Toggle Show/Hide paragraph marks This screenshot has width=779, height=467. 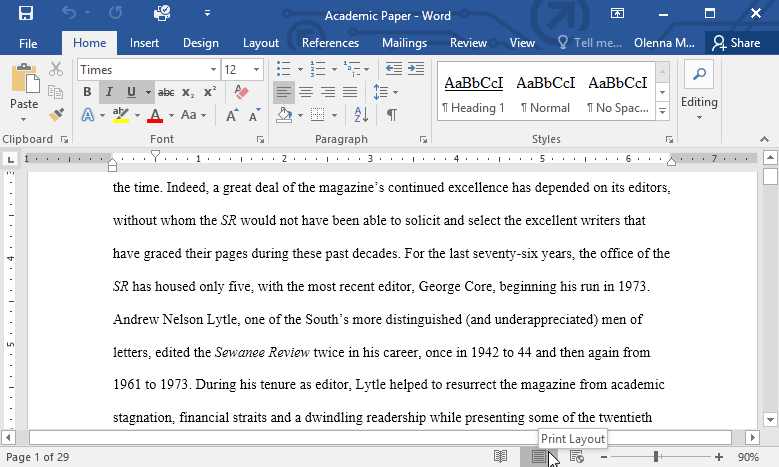391,115
